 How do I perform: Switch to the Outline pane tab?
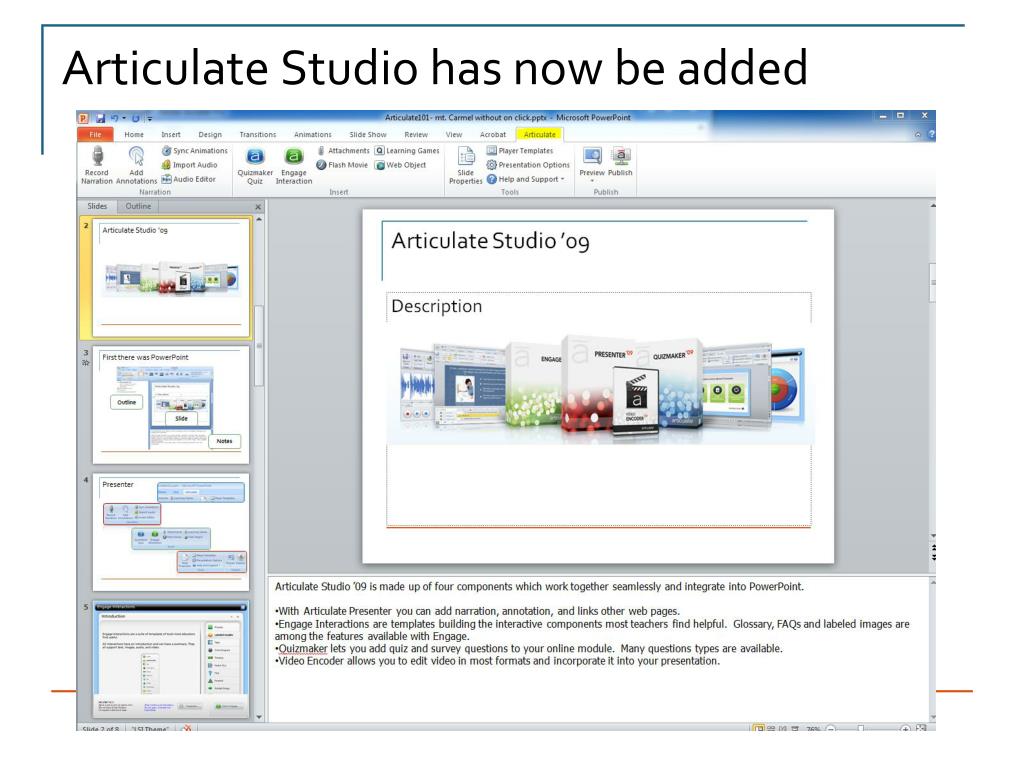[138, 206]
